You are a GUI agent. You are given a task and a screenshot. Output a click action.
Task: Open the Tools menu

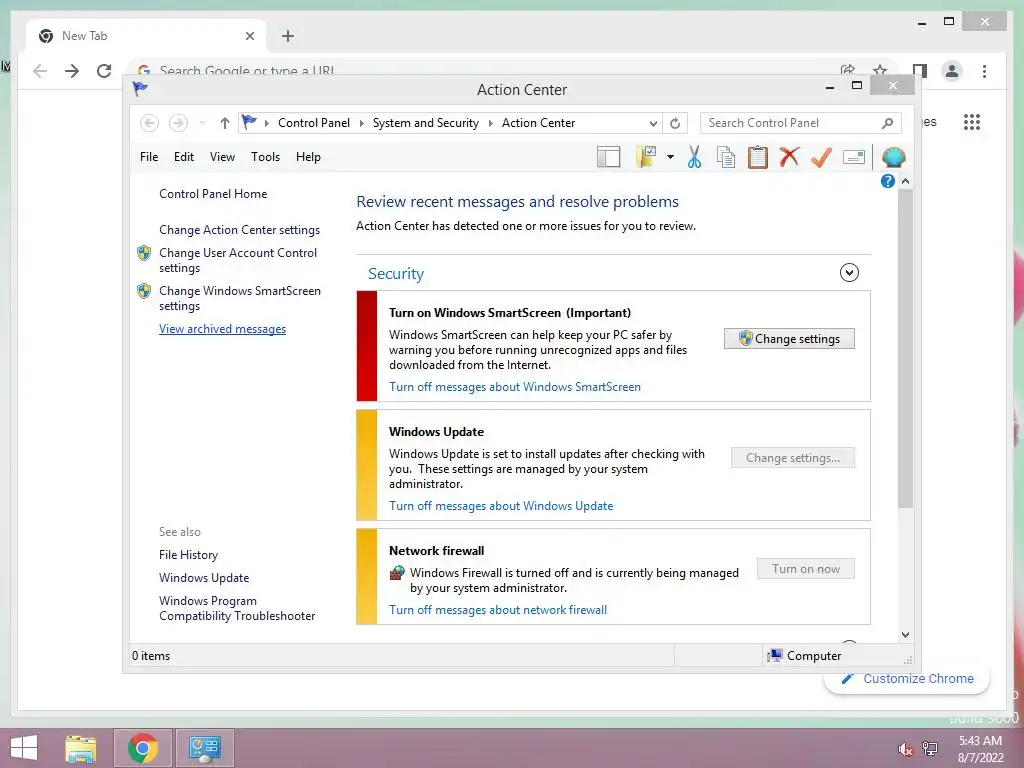[x=265, y=157]
